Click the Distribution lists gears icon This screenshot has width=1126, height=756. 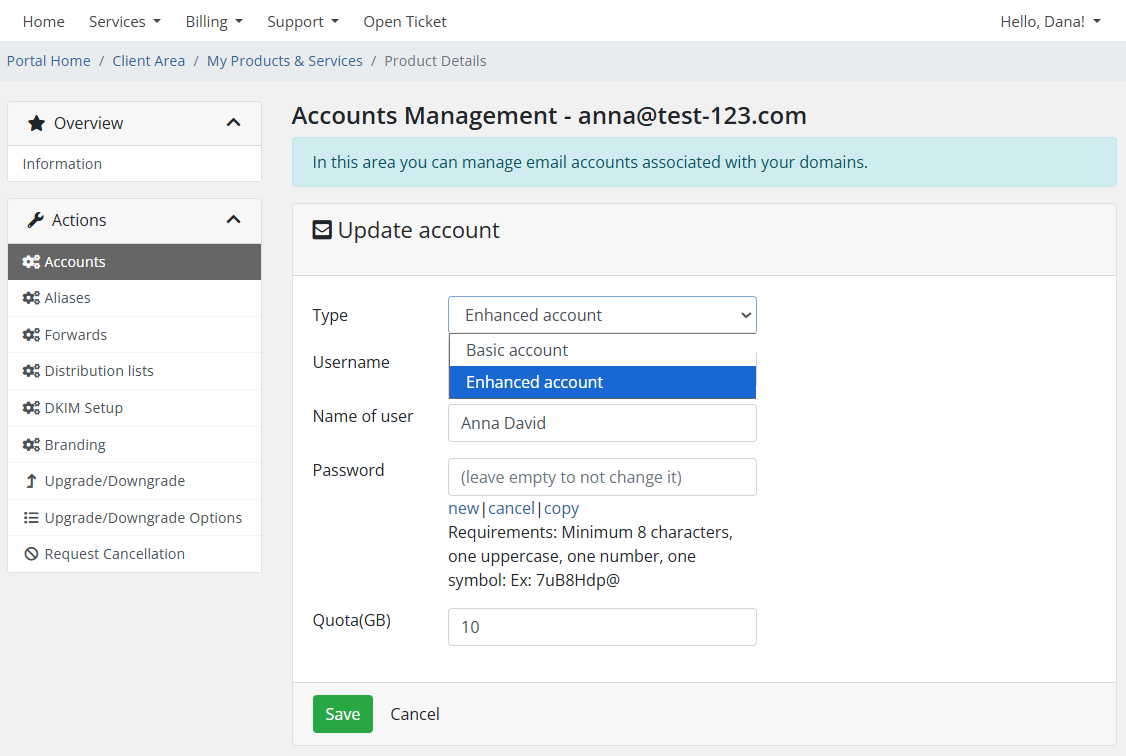31,371
